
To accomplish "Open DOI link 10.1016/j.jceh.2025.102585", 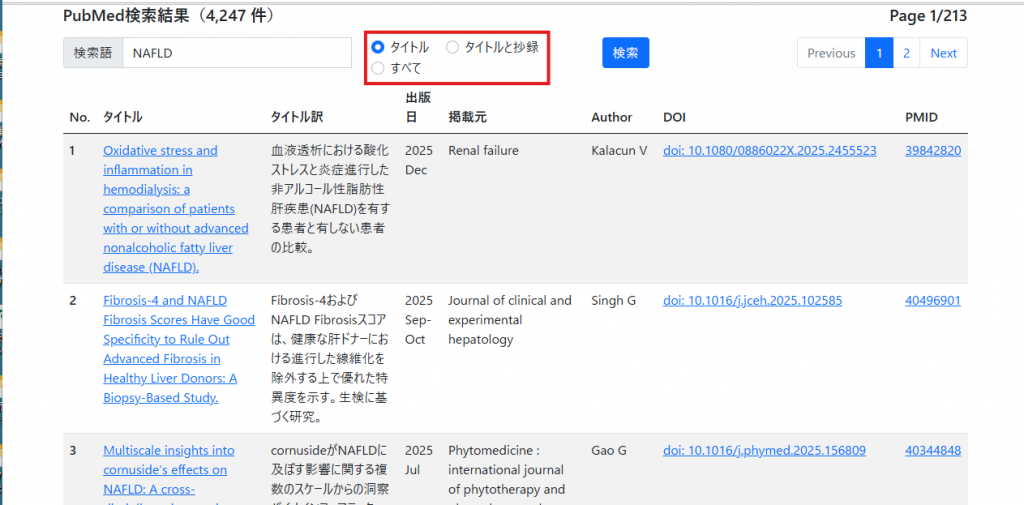I will (x=752, y=301).
